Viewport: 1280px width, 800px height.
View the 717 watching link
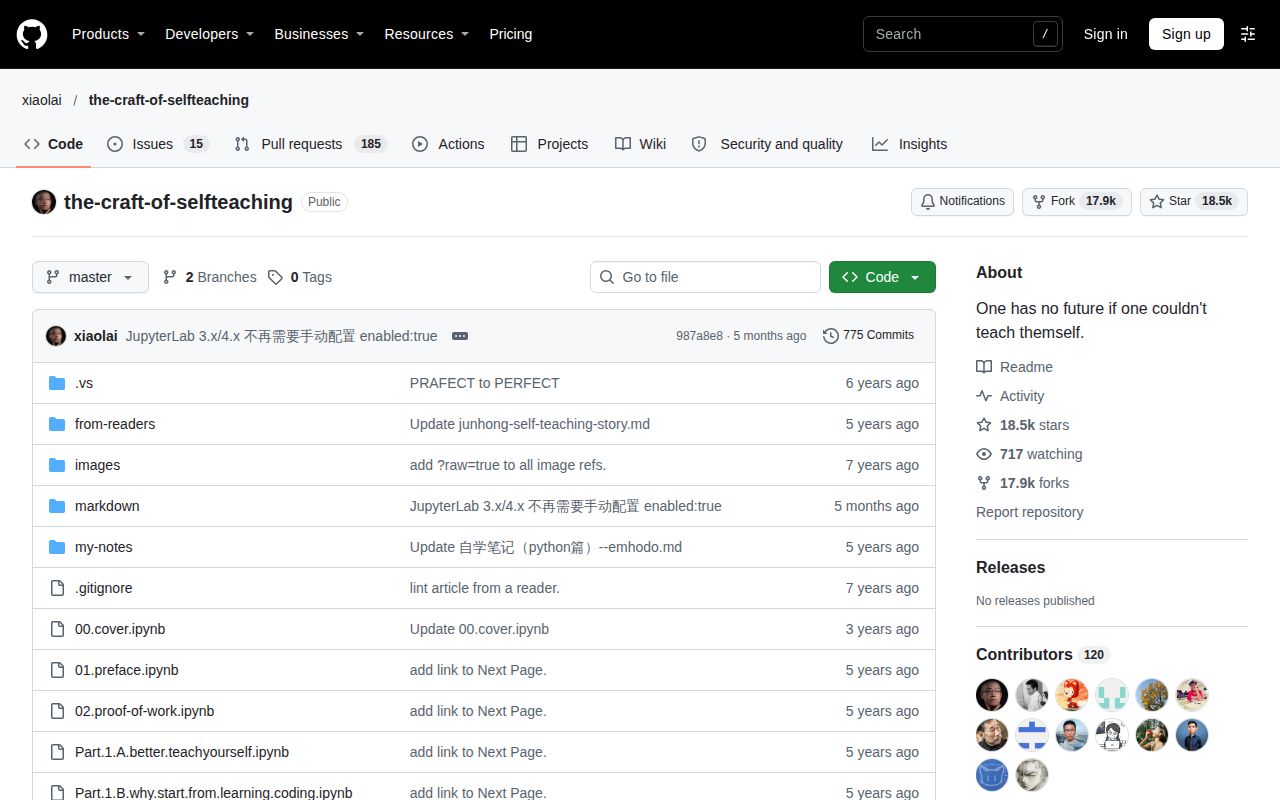coord(1029,454)
